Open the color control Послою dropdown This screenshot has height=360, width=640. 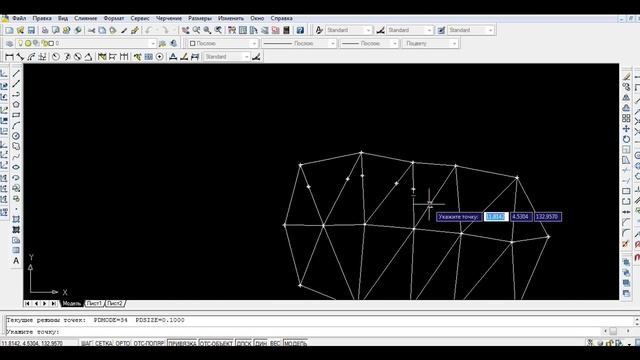point(223,43)
